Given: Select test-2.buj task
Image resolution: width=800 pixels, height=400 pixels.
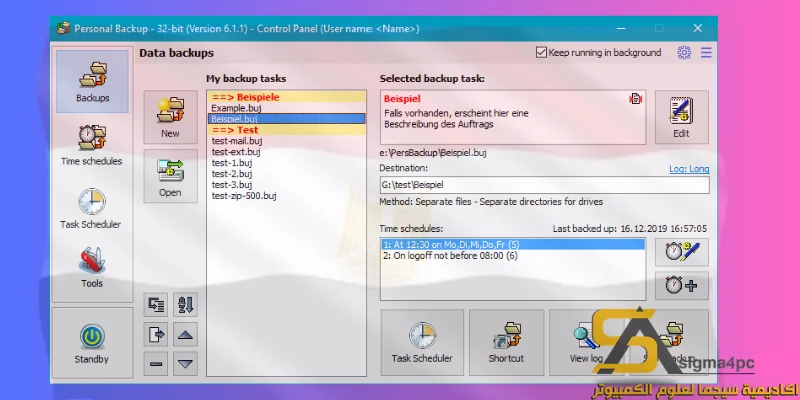Looking at the screenshot, I should [x=286, y=174].
